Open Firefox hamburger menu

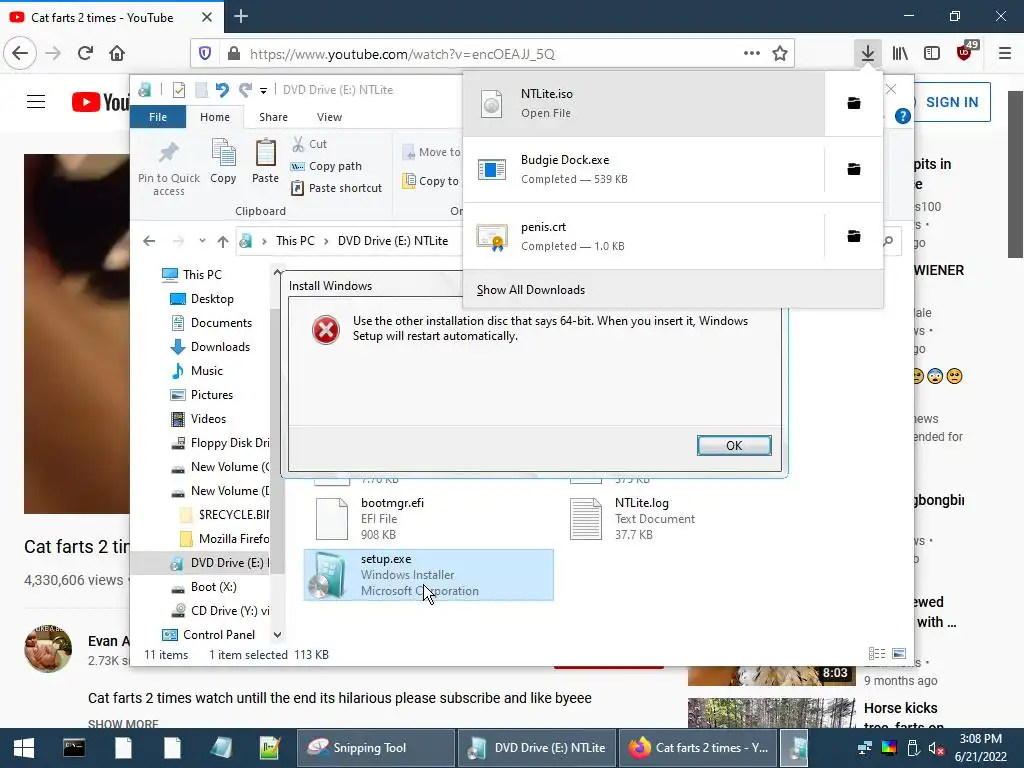[x=1004, y=54]
